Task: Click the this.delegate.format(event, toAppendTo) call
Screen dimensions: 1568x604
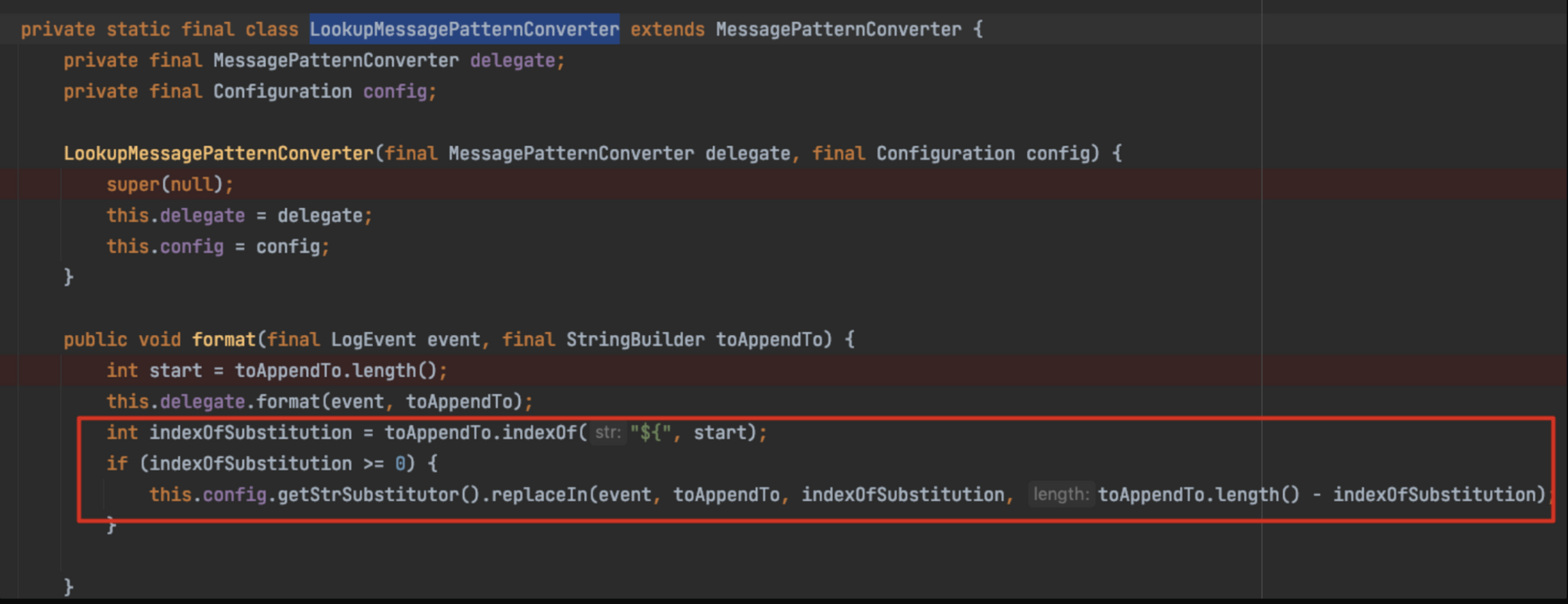Action: click(319, 402)
